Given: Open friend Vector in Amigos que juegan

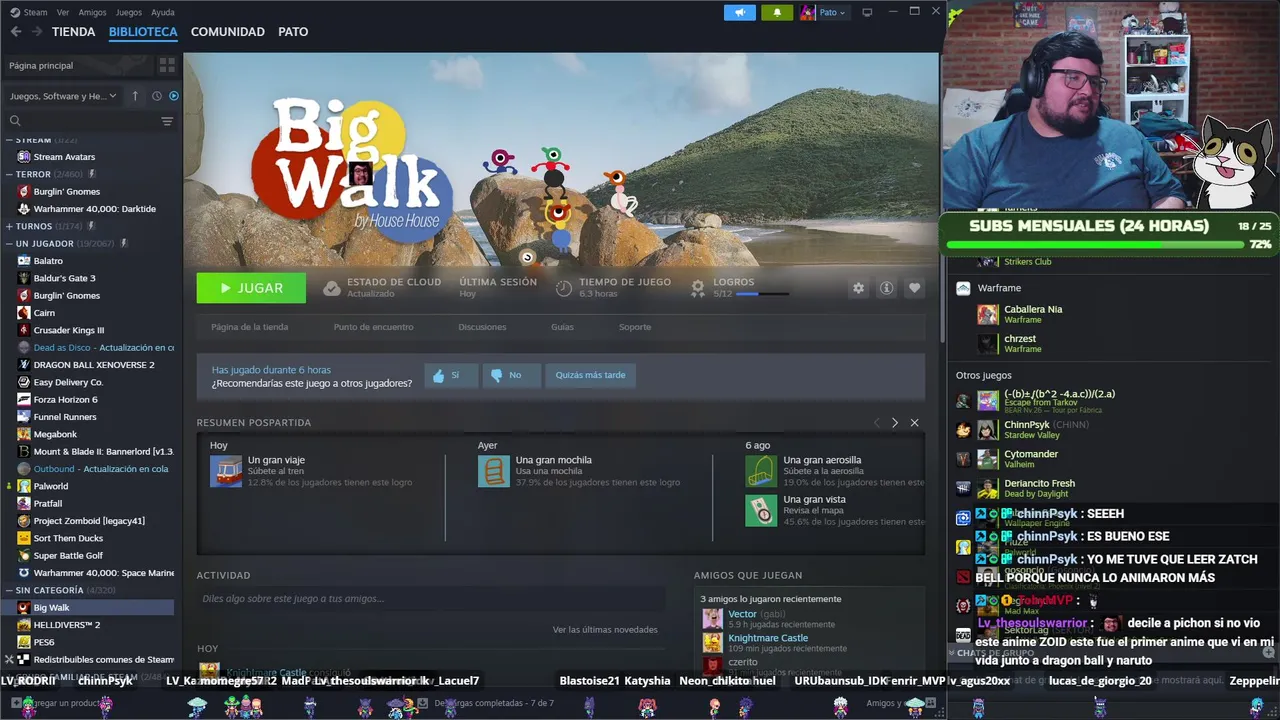Looking at the screenshot, I should click(742, 614).
